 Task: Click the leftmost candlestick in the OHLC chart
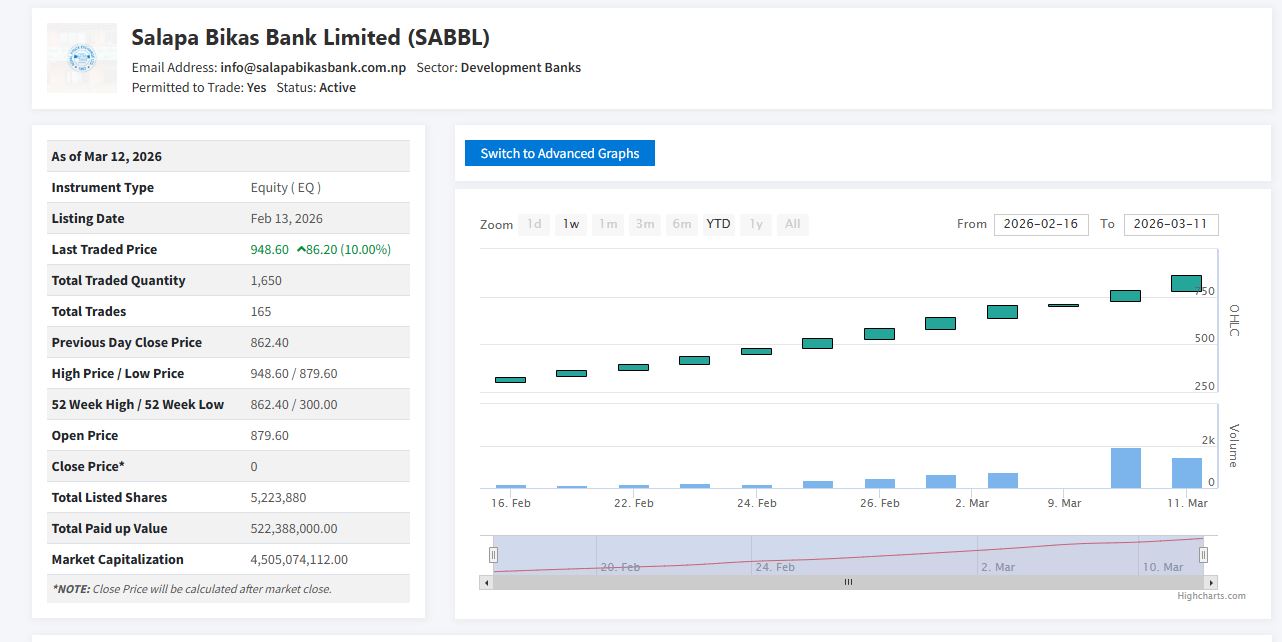click(510, 380)
